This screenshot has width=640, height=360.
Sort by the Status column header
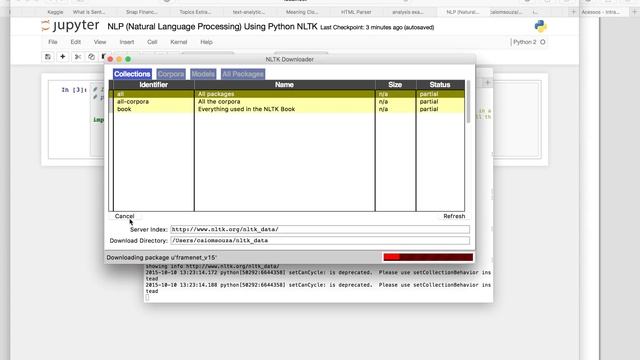[x=440, y=85]
